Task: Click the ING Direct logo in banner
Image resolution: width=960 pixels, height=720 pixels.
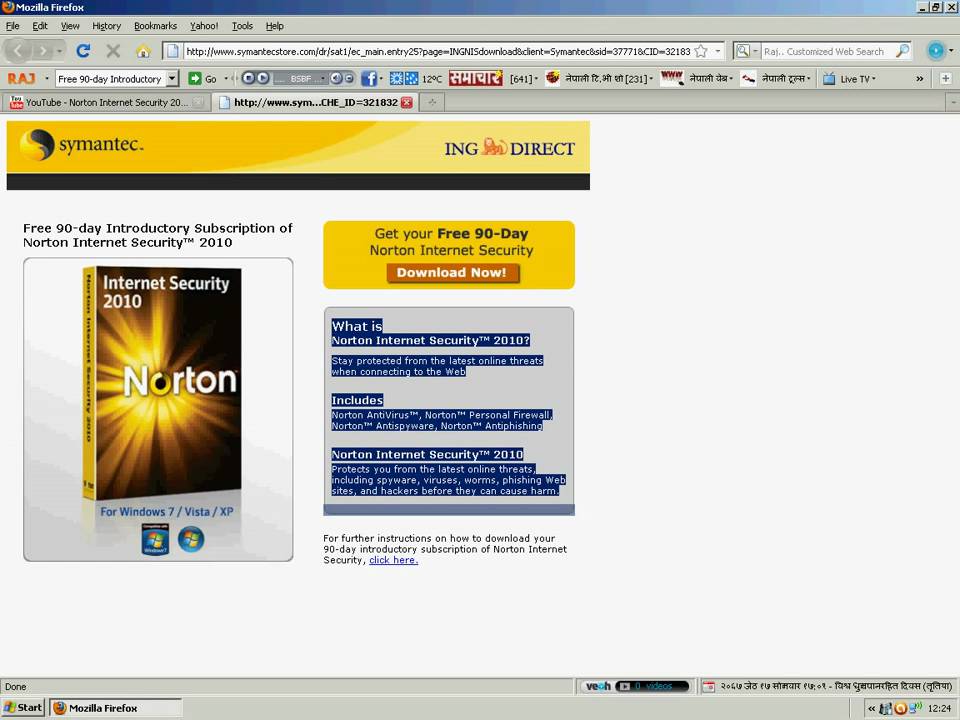Action: pyautogui.click(x=509, y=148)
